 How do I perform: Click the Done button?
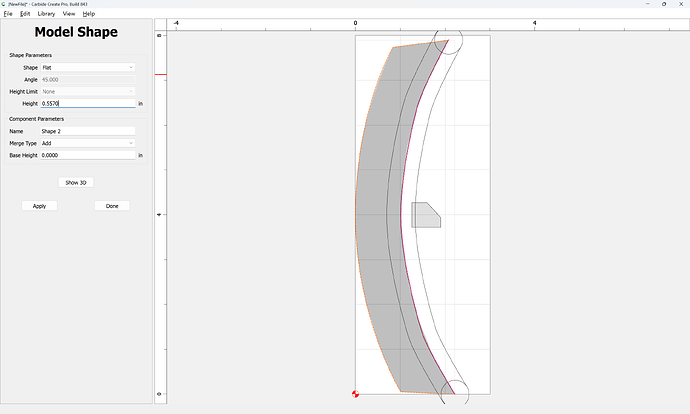112,206
